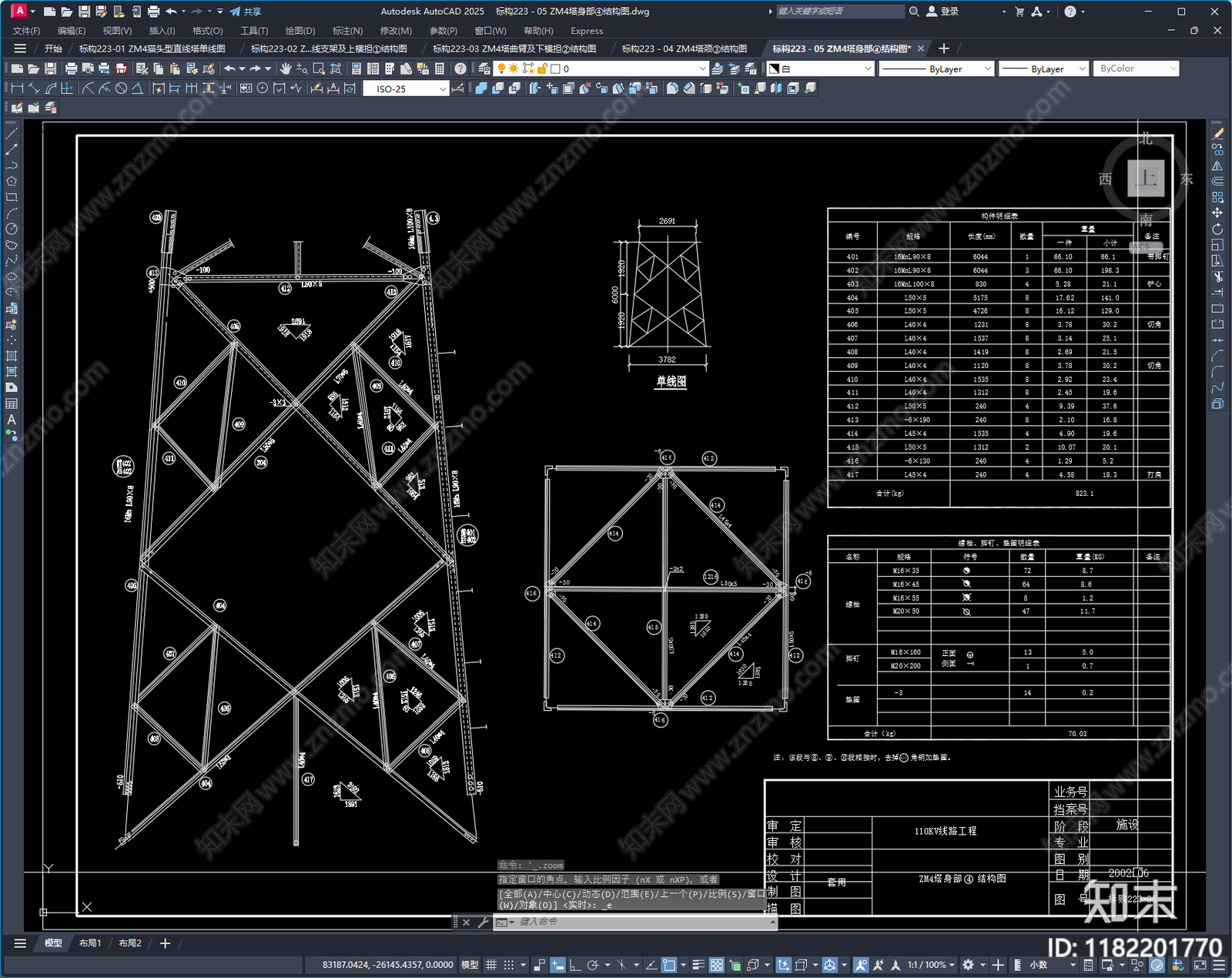Click the Make Object's Layer Current icon
The width and height of the screenshot is (1232, 978).
pyautogui.click(x=717, y=69)
